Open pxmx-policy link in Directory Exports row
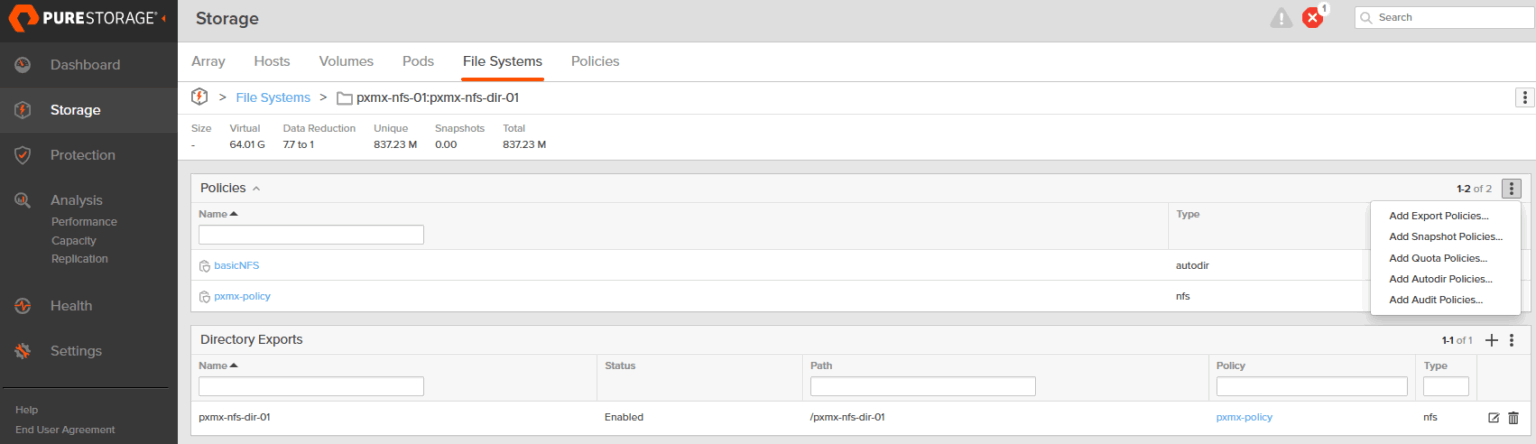1536x444 pixels. pyautogui.click(x=1244, y=417)
